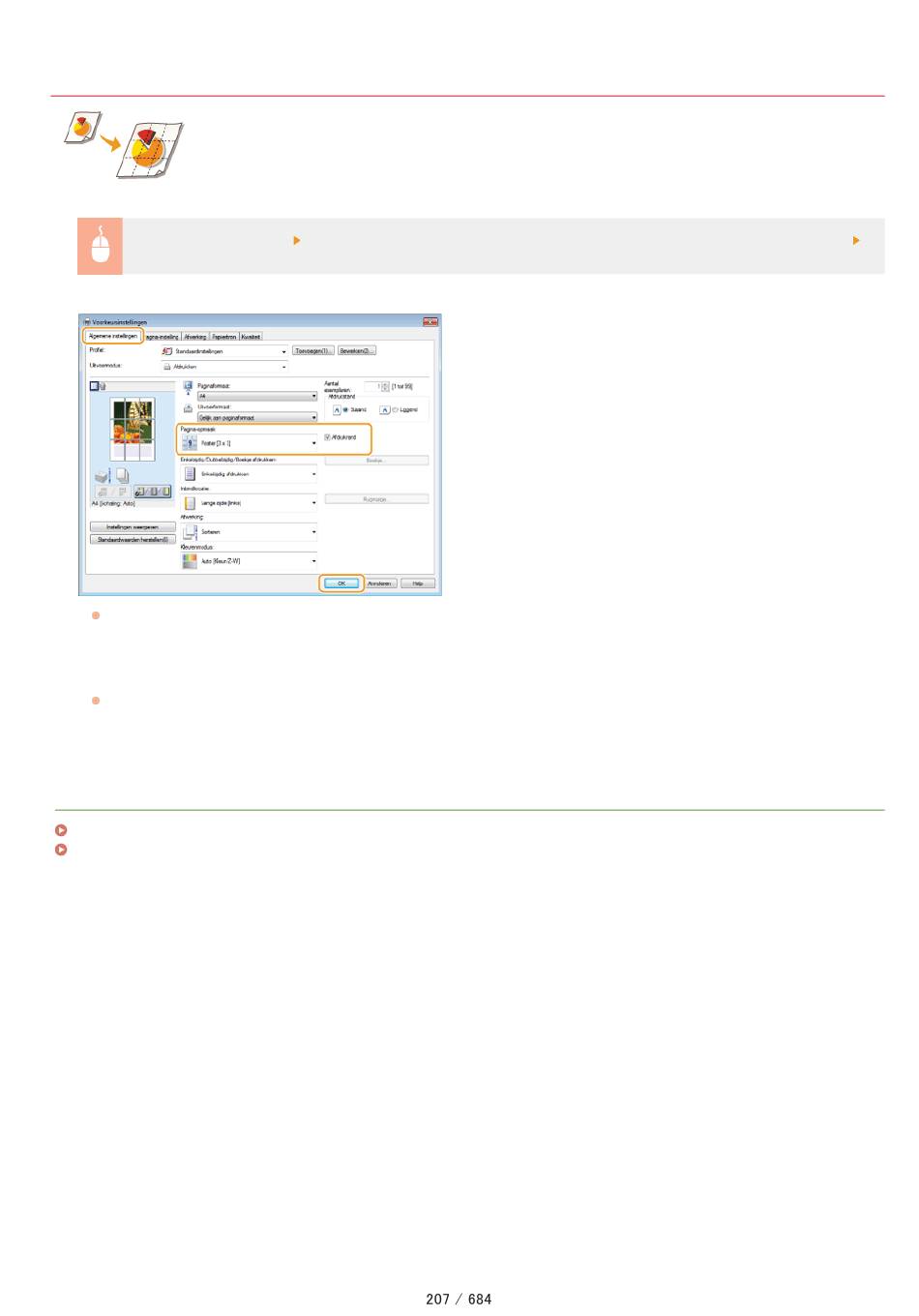Toggle the Afdrukrand checkbox
The image size is (919, 1316).
[x=328, y=437]
